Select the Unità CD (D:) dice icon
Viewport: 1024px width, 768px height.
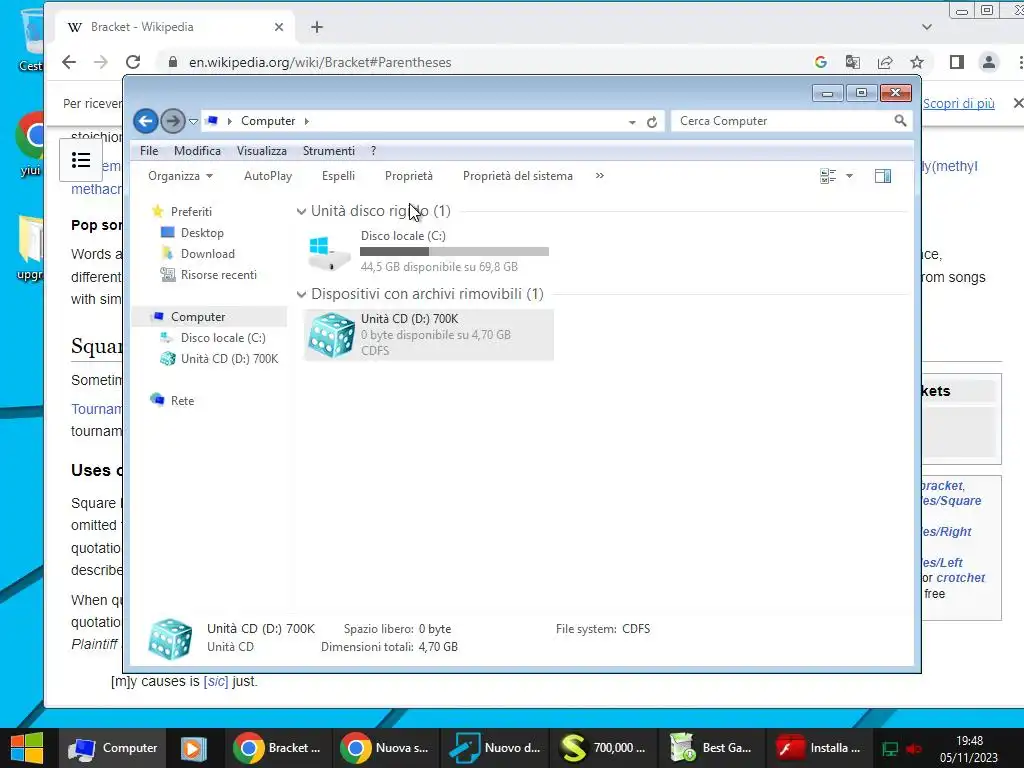331,335
